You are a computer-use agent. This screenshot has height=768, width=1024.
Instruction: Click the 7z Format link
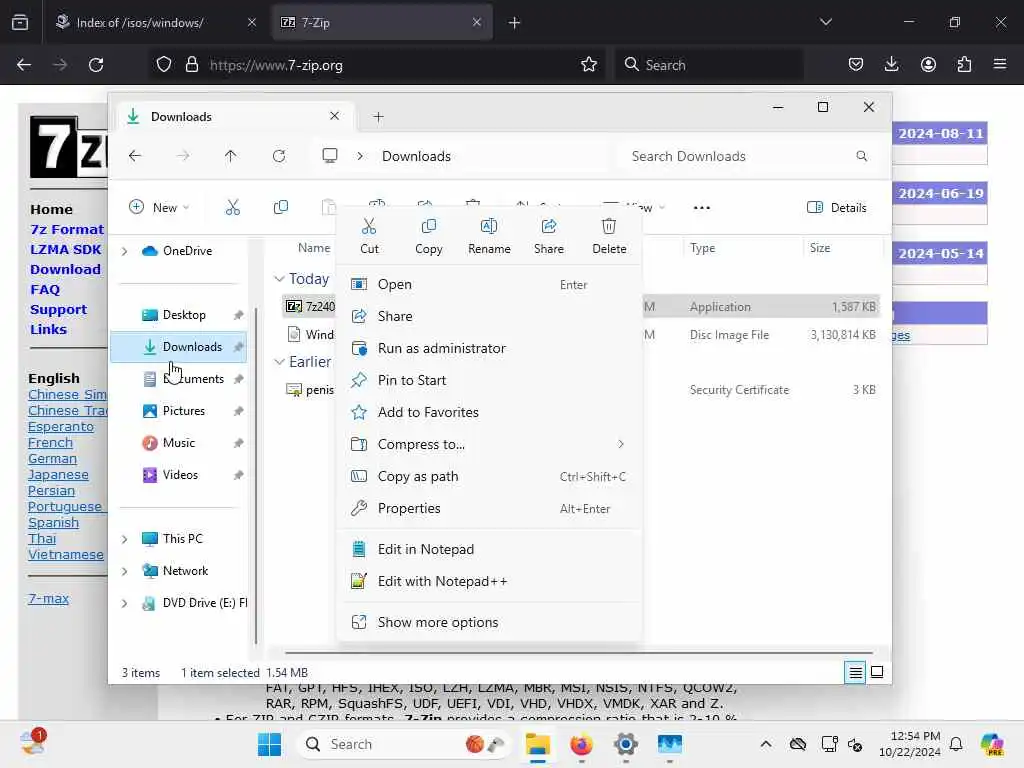coord(67,229)
